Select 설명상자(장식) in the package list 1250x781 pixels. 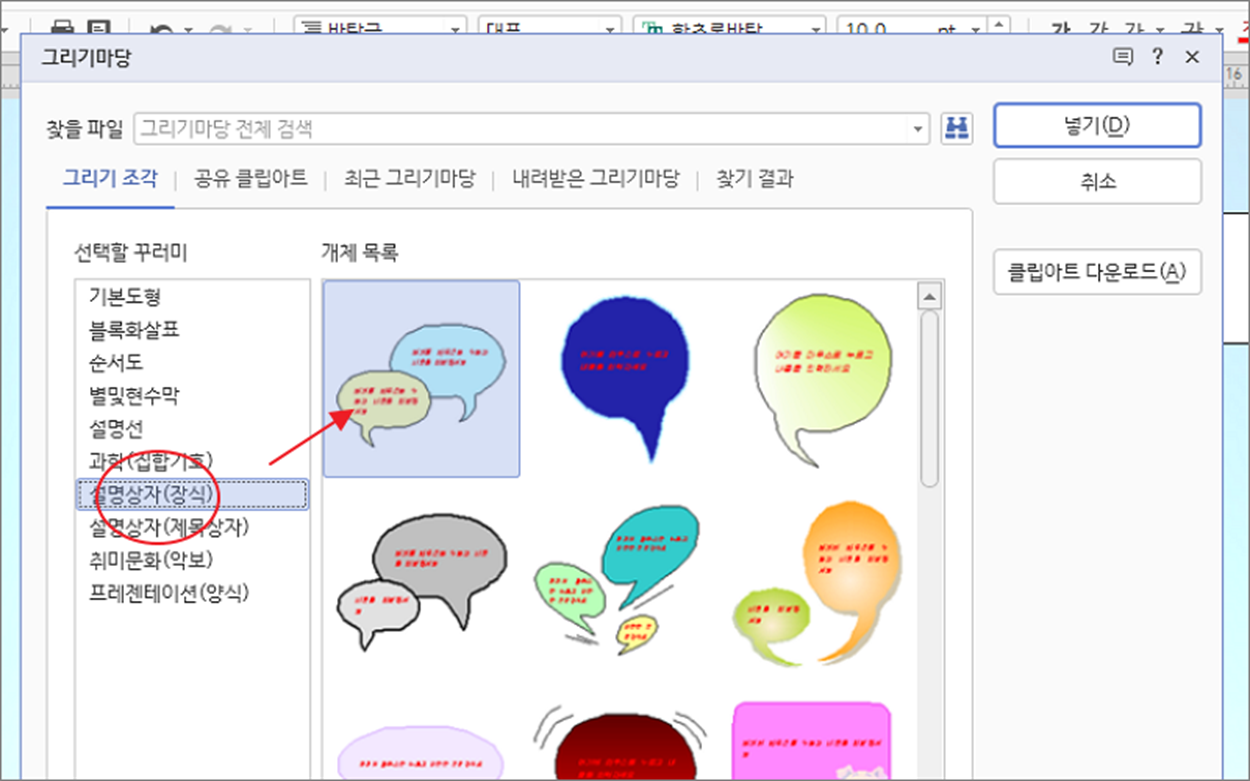click(x=193, y=494)
